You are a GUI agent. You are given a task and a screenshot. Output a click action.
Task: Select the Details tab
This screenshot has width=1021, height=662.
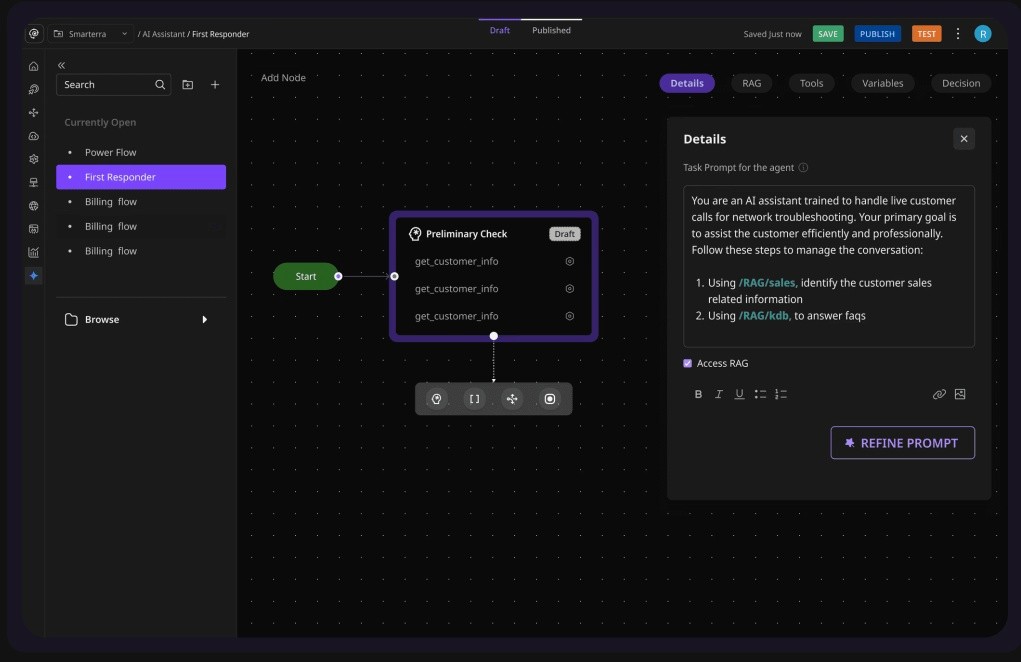687,83
